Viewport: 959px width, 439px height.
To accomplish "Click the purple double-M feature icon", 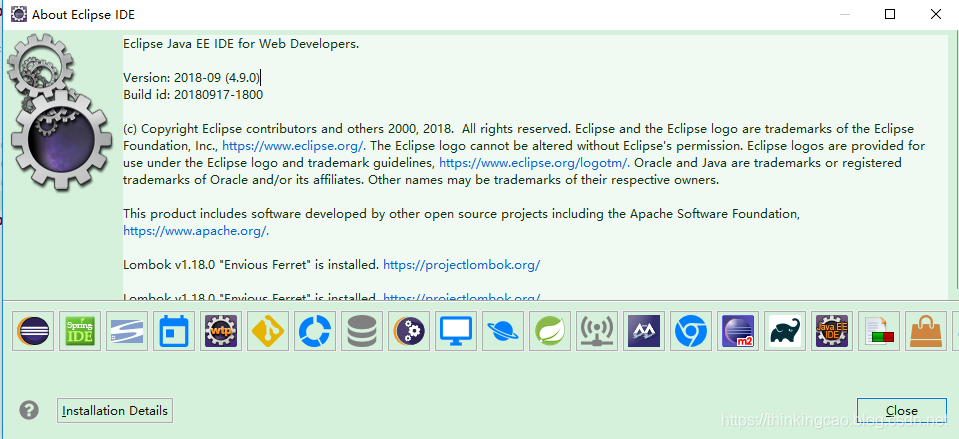I will pos(644,331).
